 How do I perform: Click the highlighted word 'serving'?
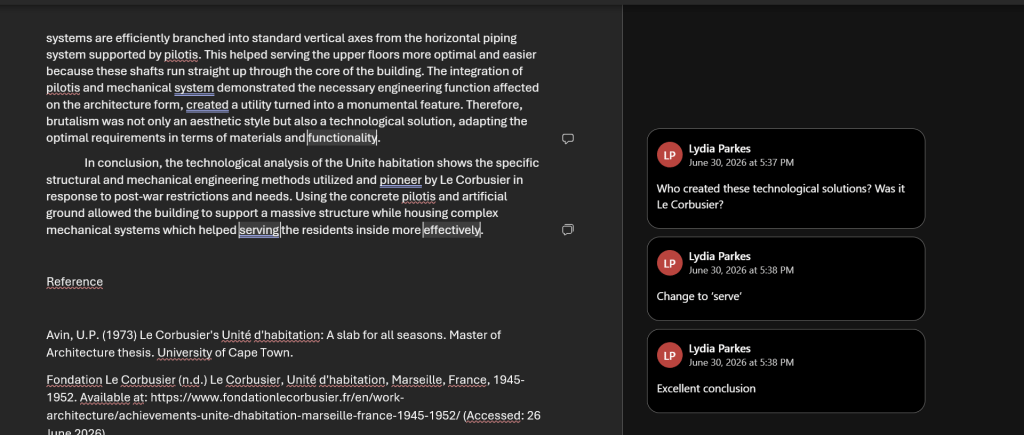click(259, 230)
